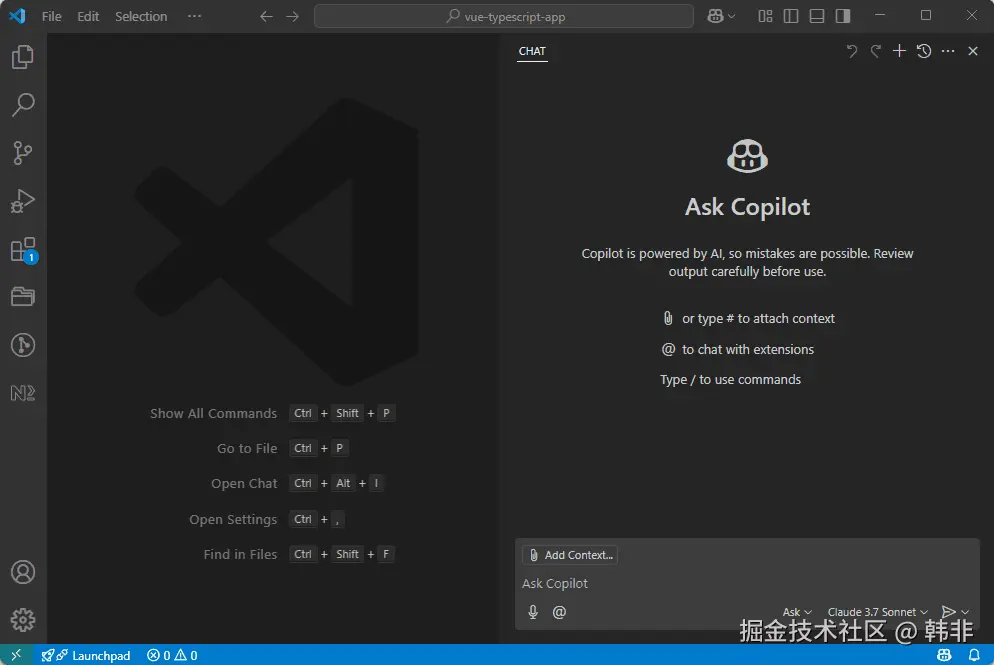The width and height of the screenshot is (994, 665).
Task: Toggle the secondary side bar
Action: coord(842,16)
